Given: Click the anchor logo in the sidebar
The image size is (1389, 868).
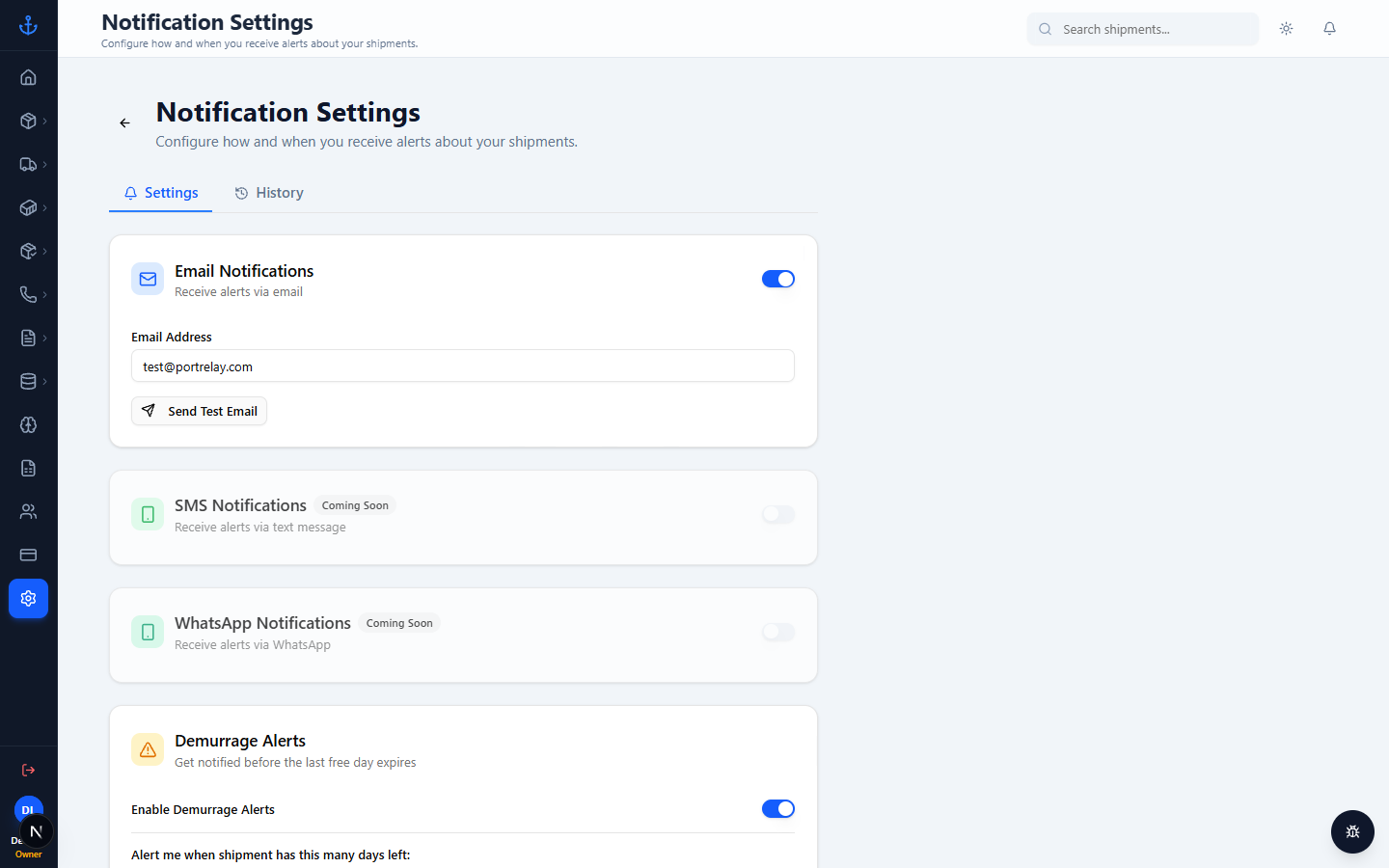Looking at the screenshot, I should pyautogui.click(x=28, y=25).
